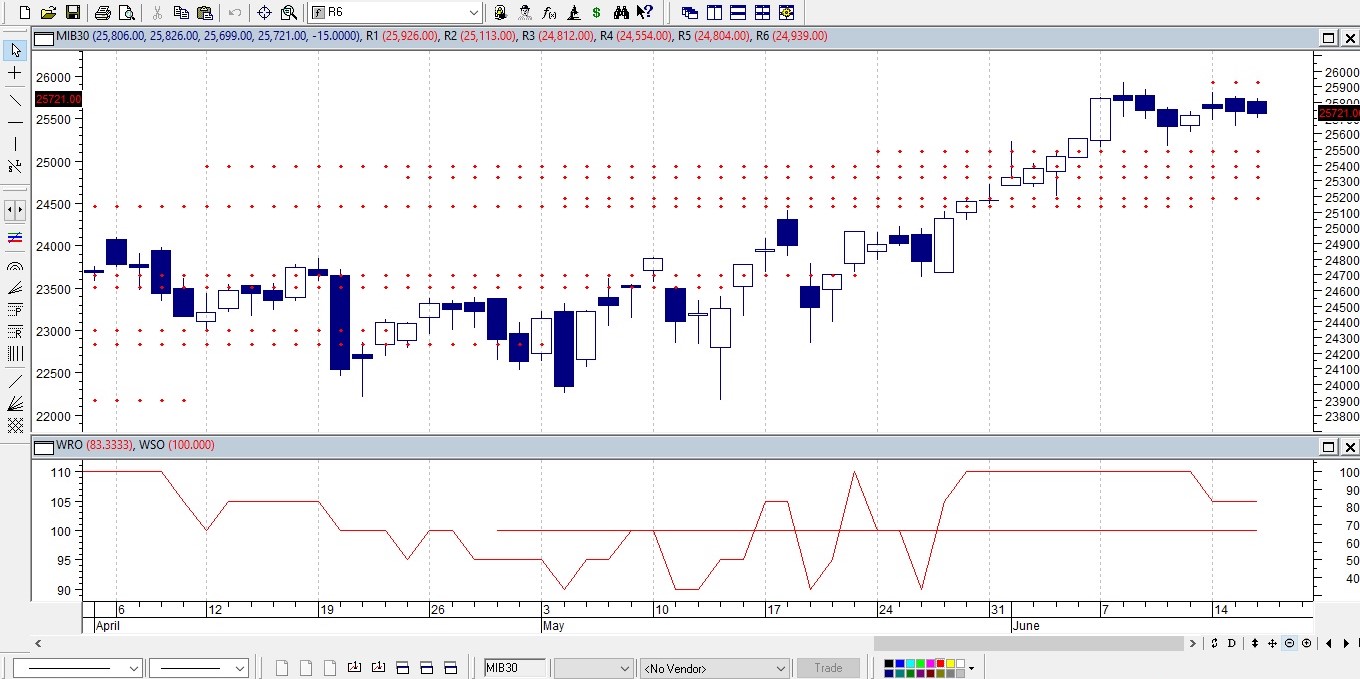The height and width of the screenshot is (679, 1360).
Task: Maximize the WRO indicator pane
Action: pos(1328,447)
